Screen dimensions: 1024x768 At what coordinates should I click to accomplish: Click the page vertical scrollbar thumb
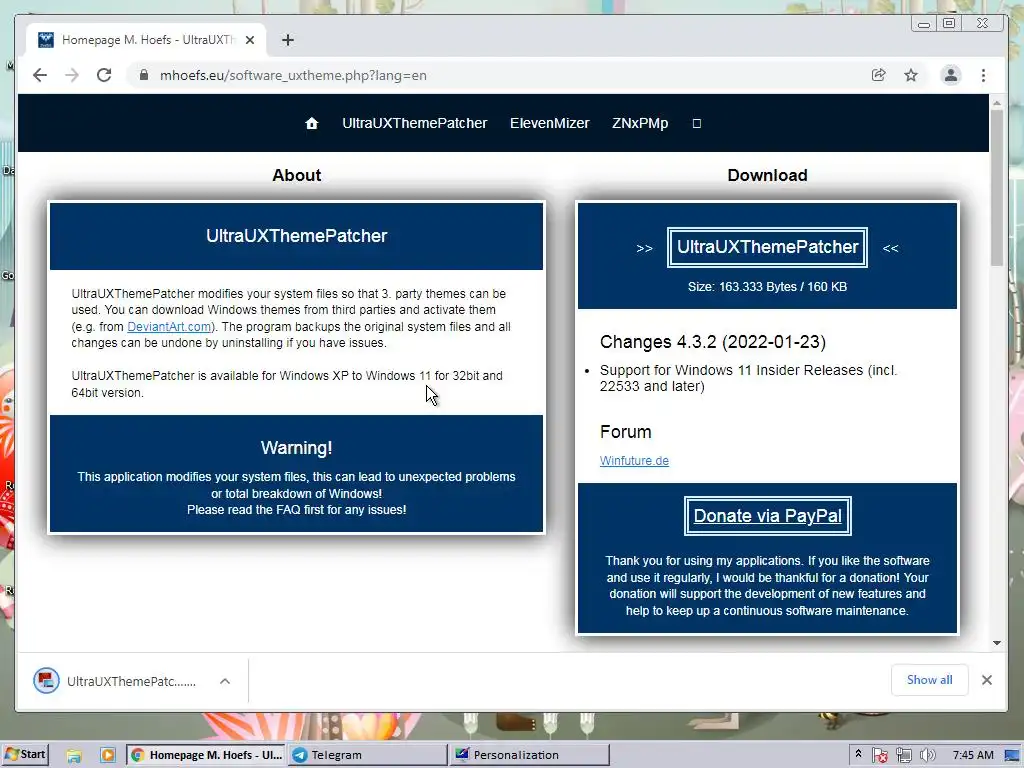[x=997, y=188]
